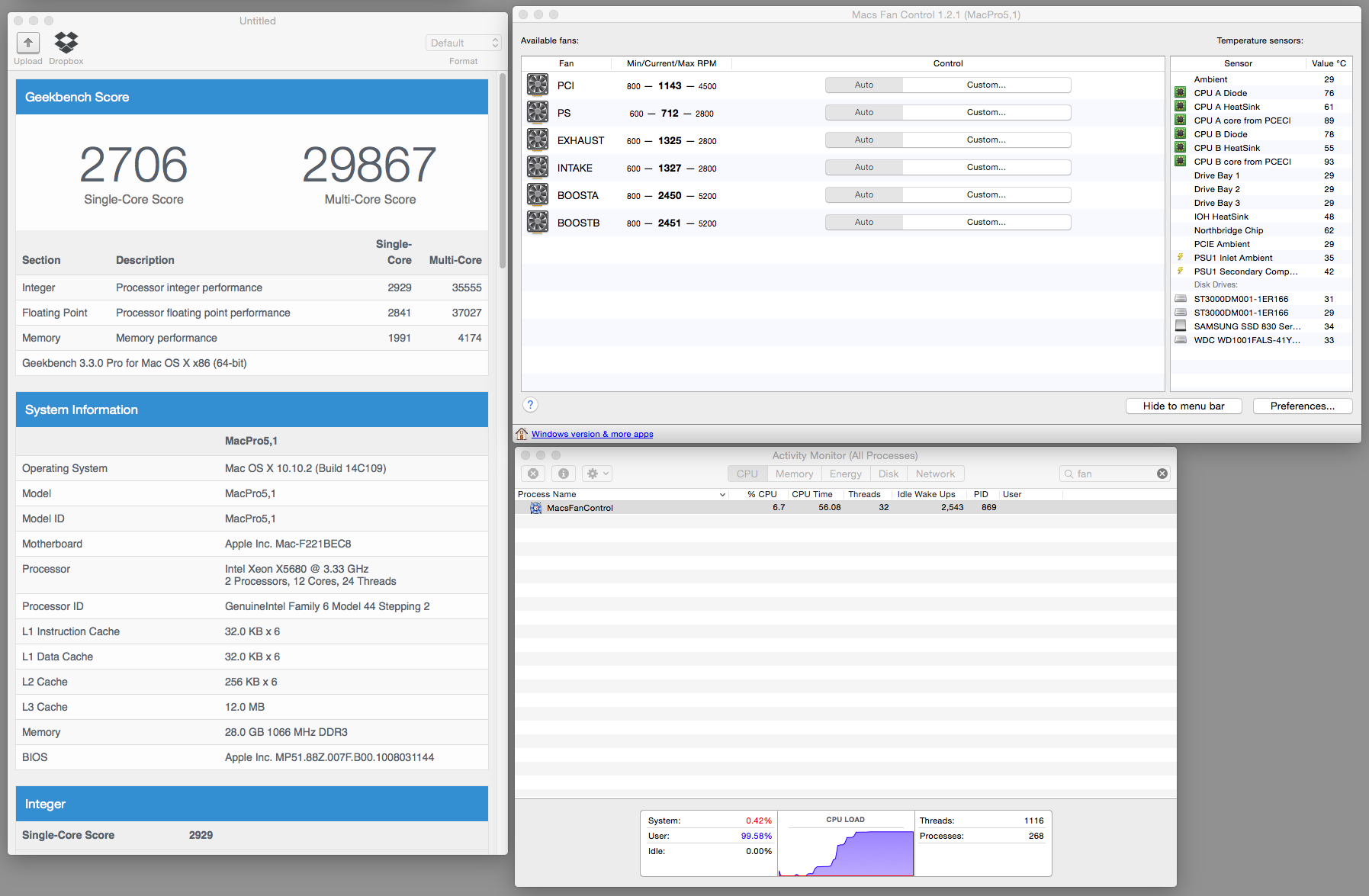
Task: Select the Northbridge Chip sensor row
Action: click(1261, 230)
